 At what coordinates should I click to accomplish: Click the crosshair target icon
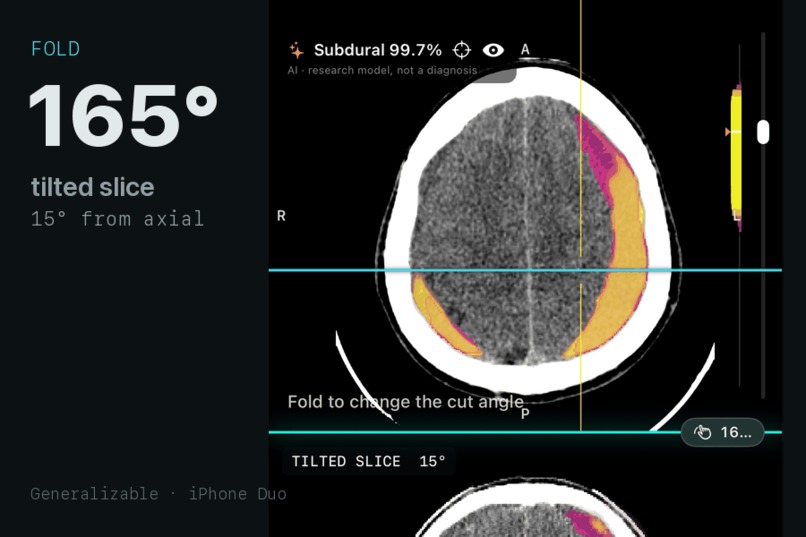pos(462,50)
